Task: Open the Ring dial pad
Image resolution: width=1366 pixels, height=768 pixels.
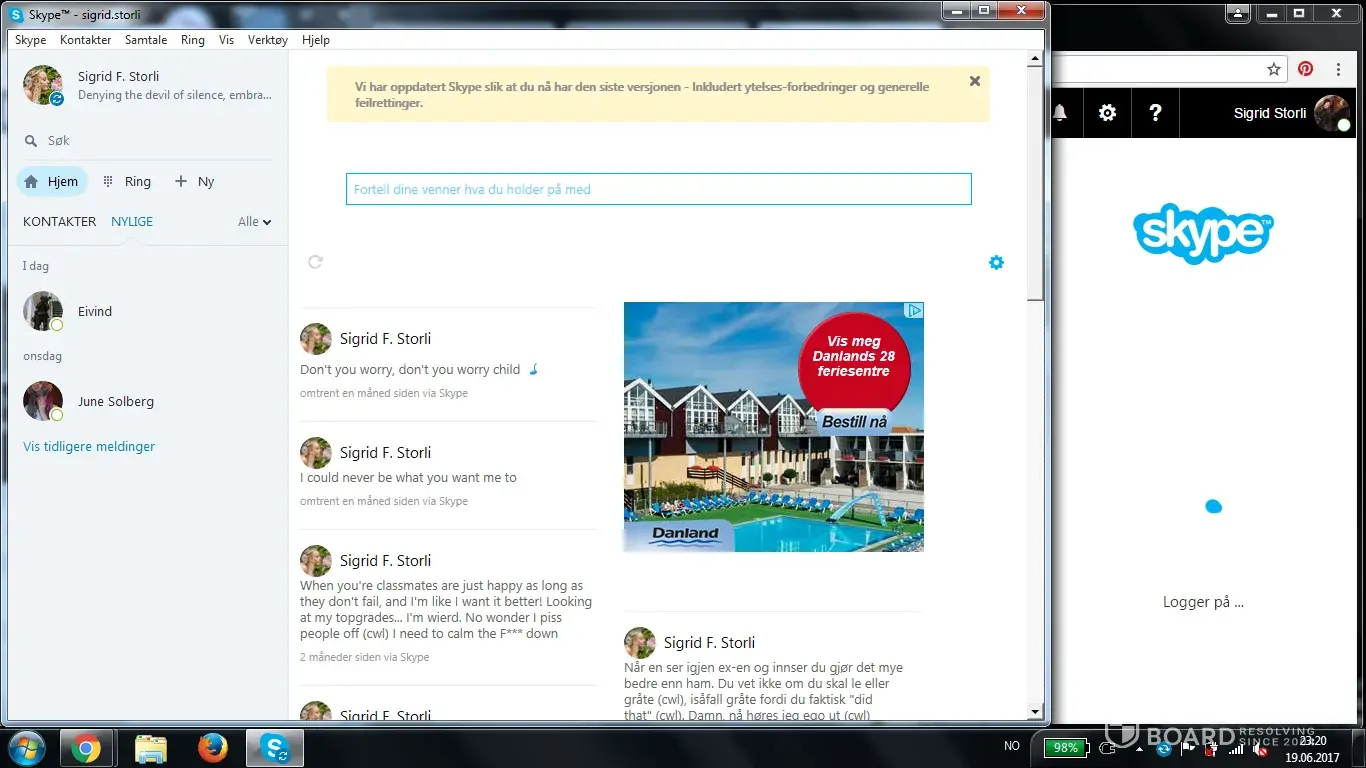Action: click(126, 182)
